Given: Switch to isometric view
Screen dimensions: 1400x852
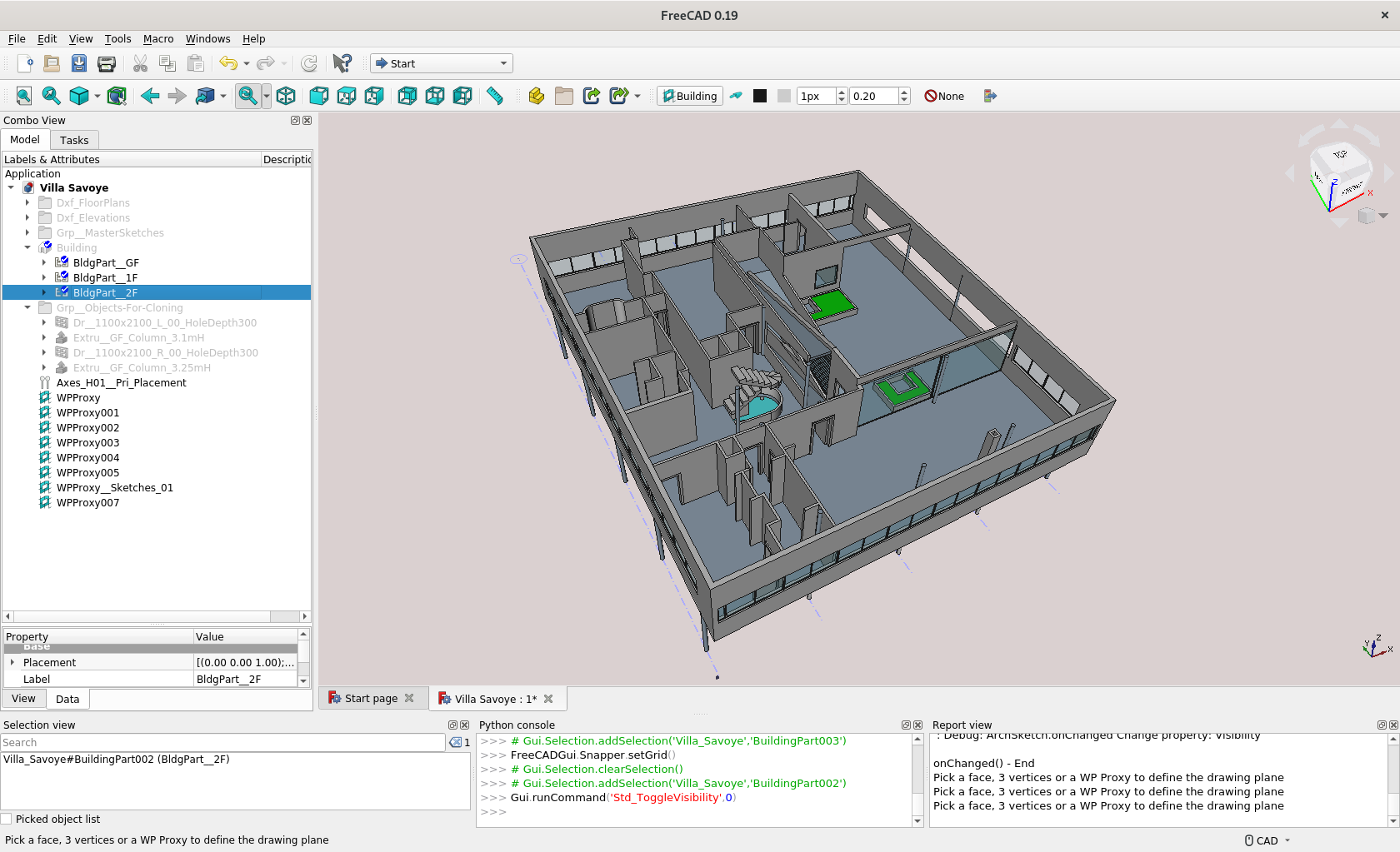Looking at the screenshot, I should (286, 96).
